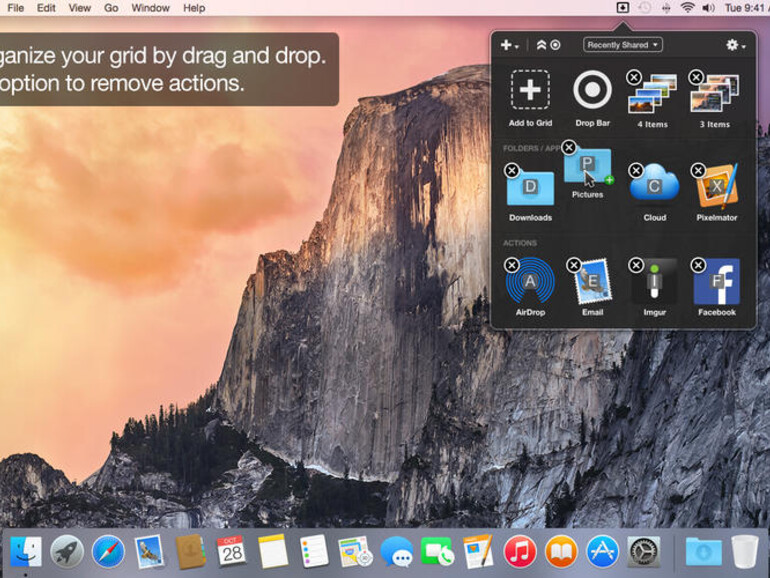The image size is (770, 578).
Task: Open the File menu
Action: tap(16, 8)
